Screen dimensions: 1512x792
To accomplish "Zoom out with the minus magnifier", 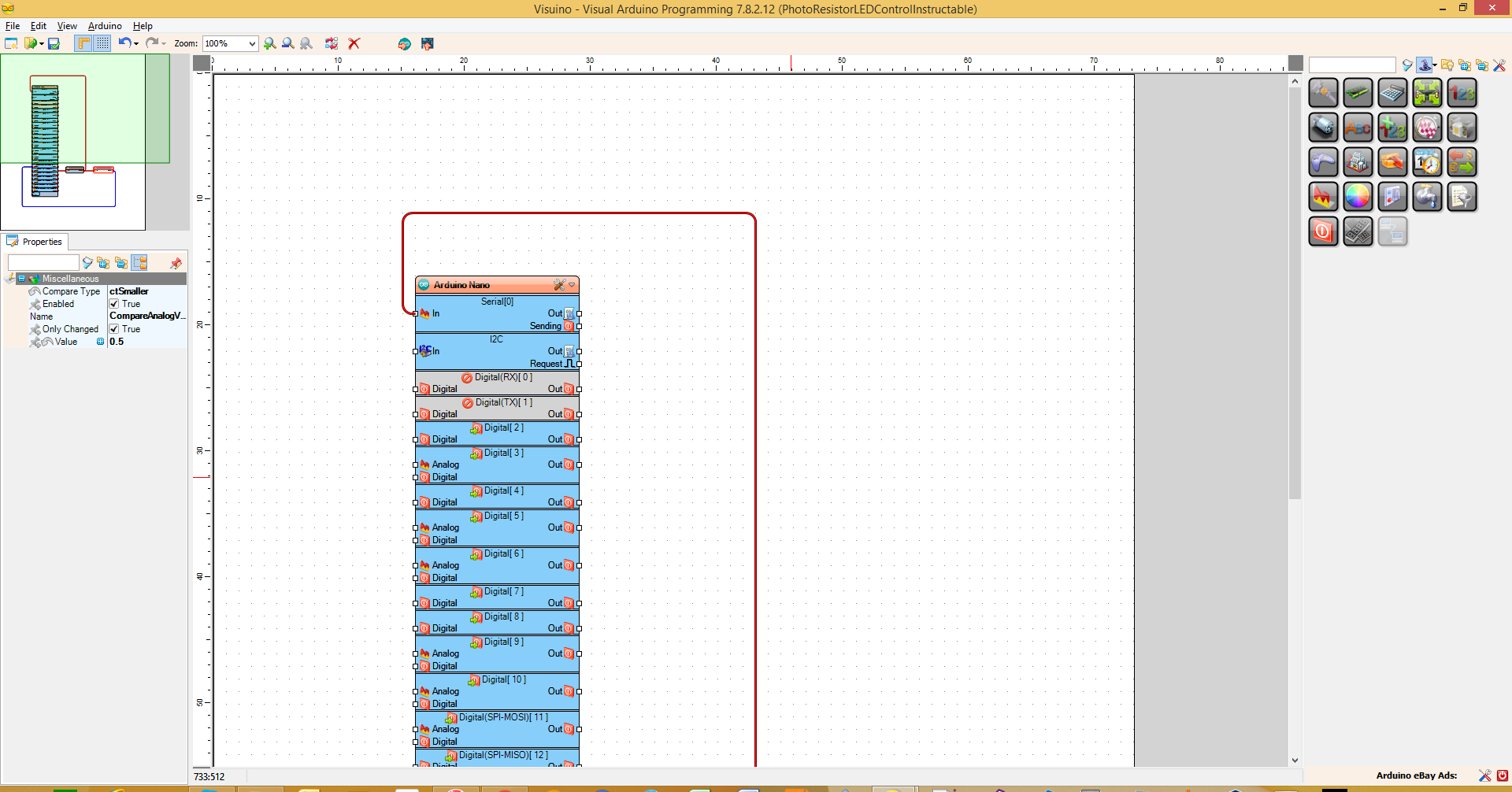I will tap(288, 44).
